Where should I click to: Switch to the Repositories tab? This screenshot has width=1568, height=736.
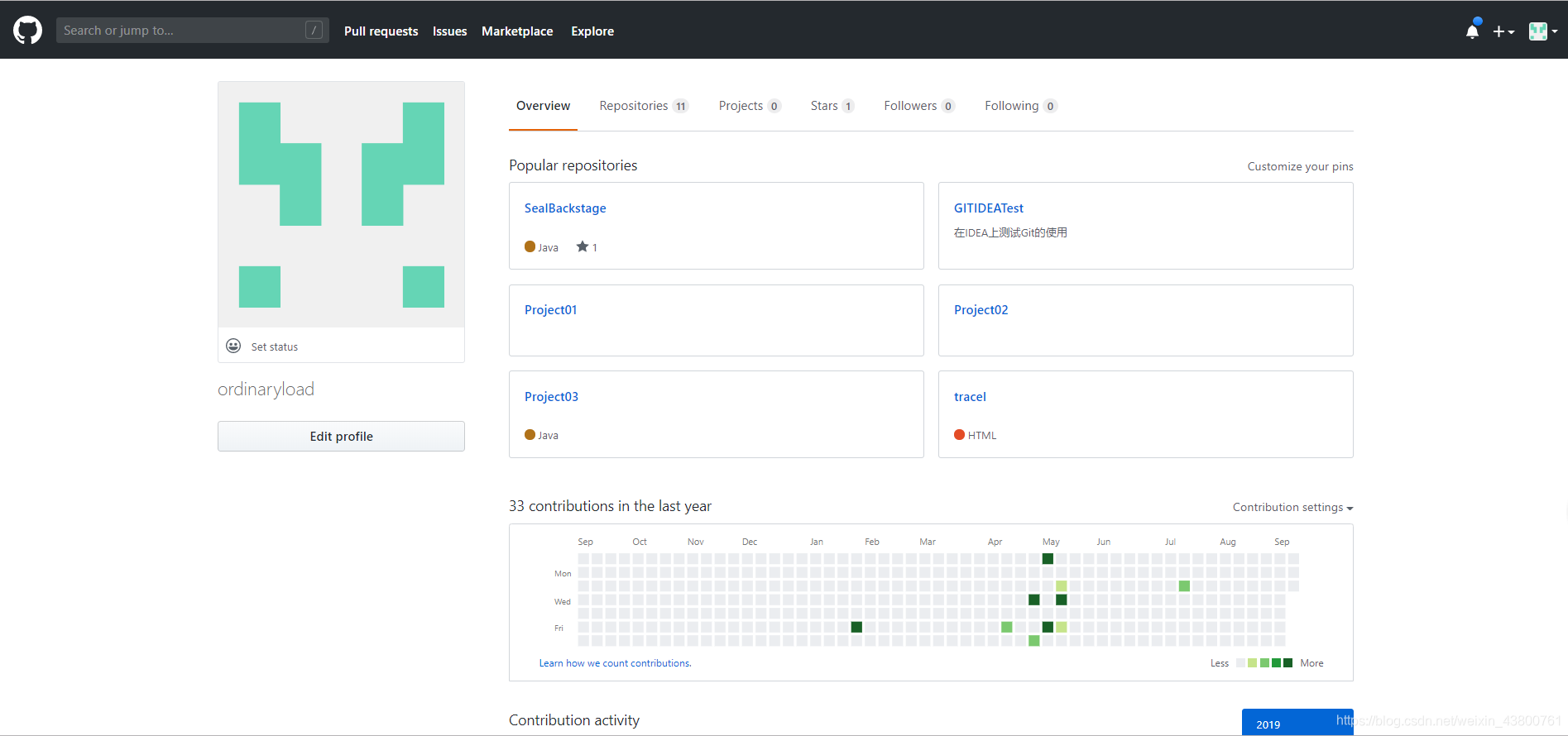click(x=644, y=106)
